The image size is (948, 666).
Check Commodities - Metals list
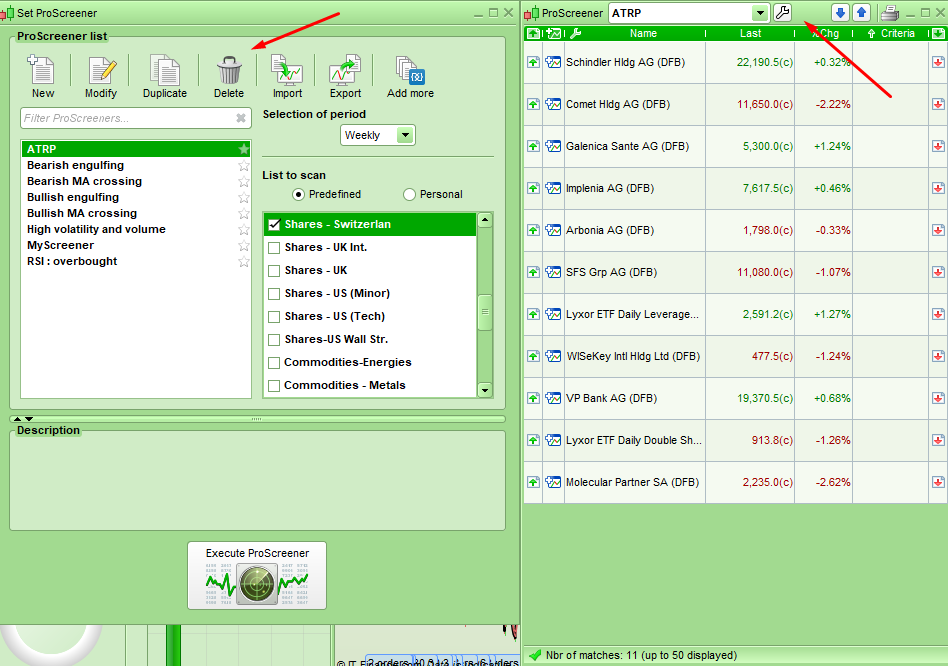pos(274,385)
